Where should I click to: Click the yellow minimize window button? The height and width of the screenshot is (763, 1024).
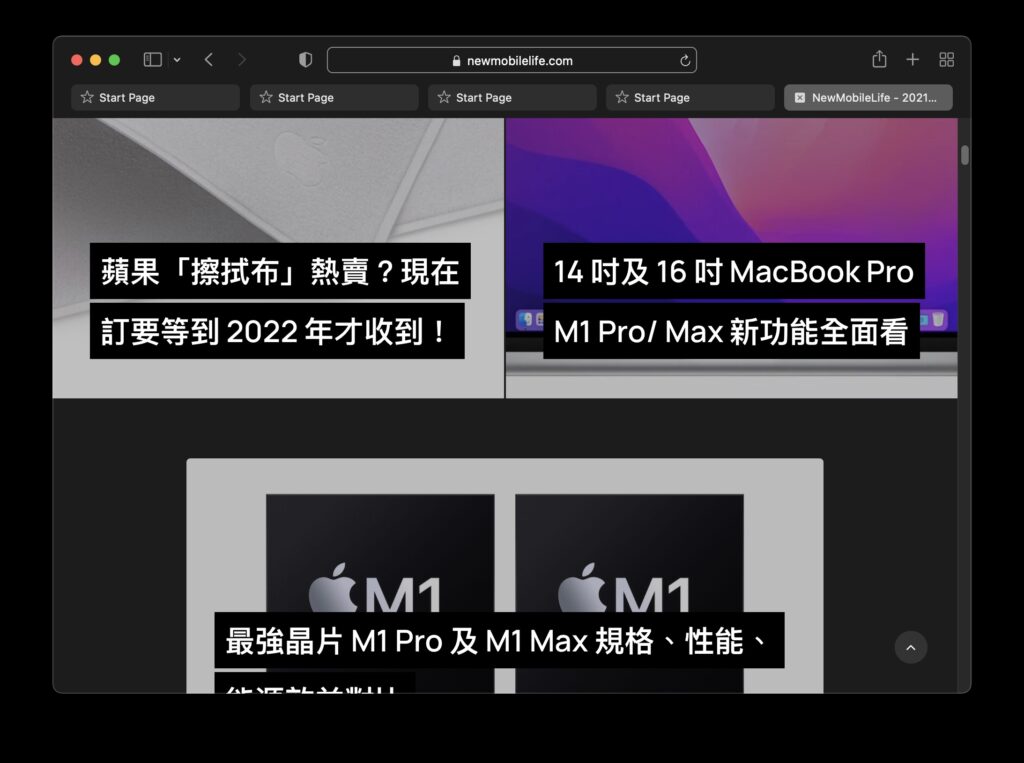tap(95, 60)
